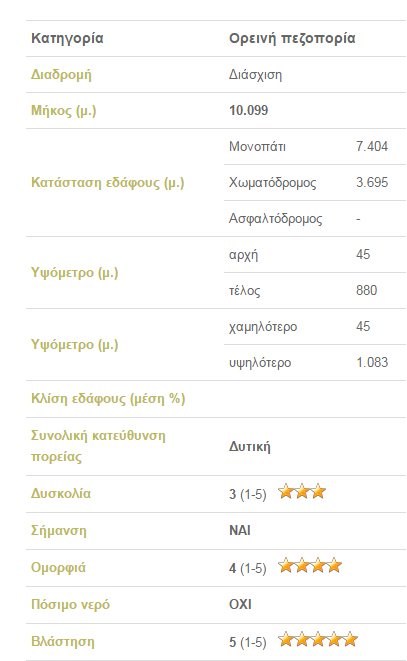Click the first star in Δυσκολία row
The width and height of the screenshot is (407, 661).
(286, 492)
